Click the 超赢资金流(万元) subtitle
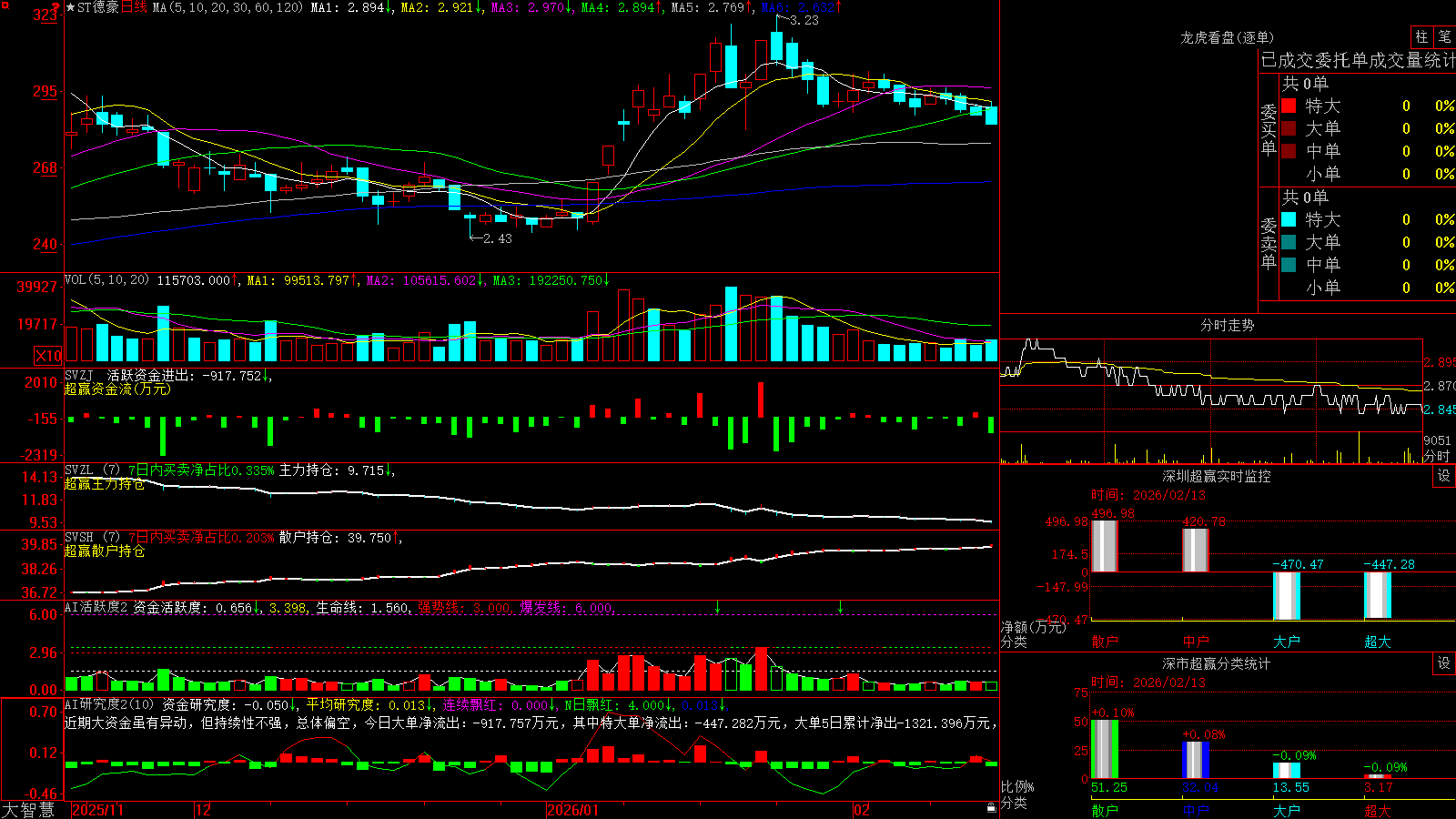Screen dimensions: 1456x819 point(117,389)
